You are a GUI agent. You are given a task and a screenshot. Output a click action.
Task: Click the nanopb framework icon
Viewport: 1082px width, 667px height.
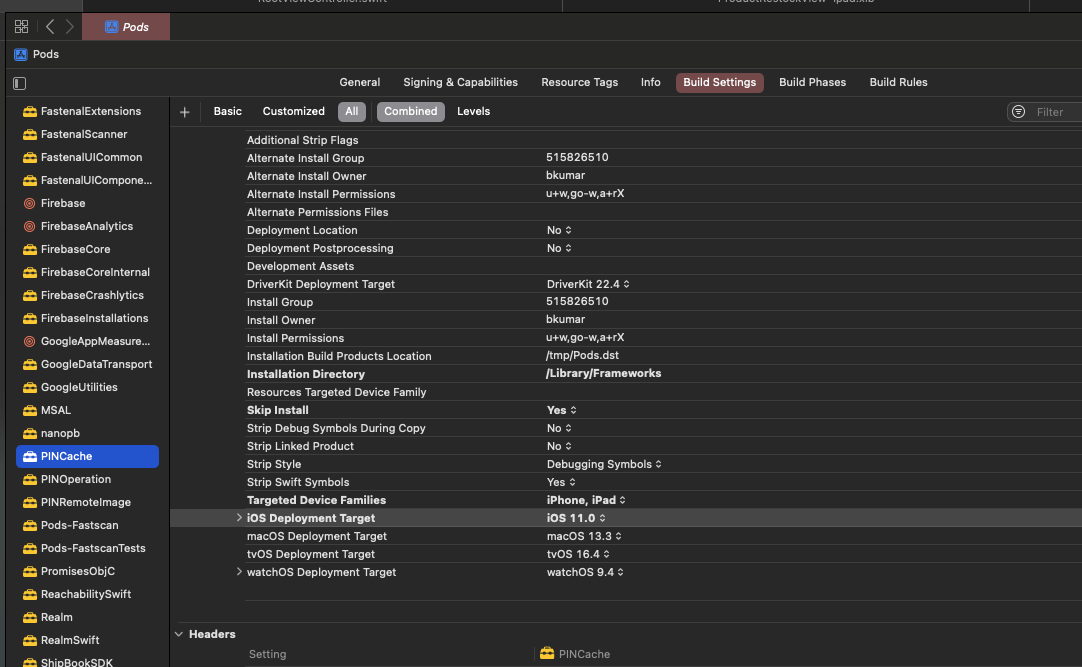30,433
